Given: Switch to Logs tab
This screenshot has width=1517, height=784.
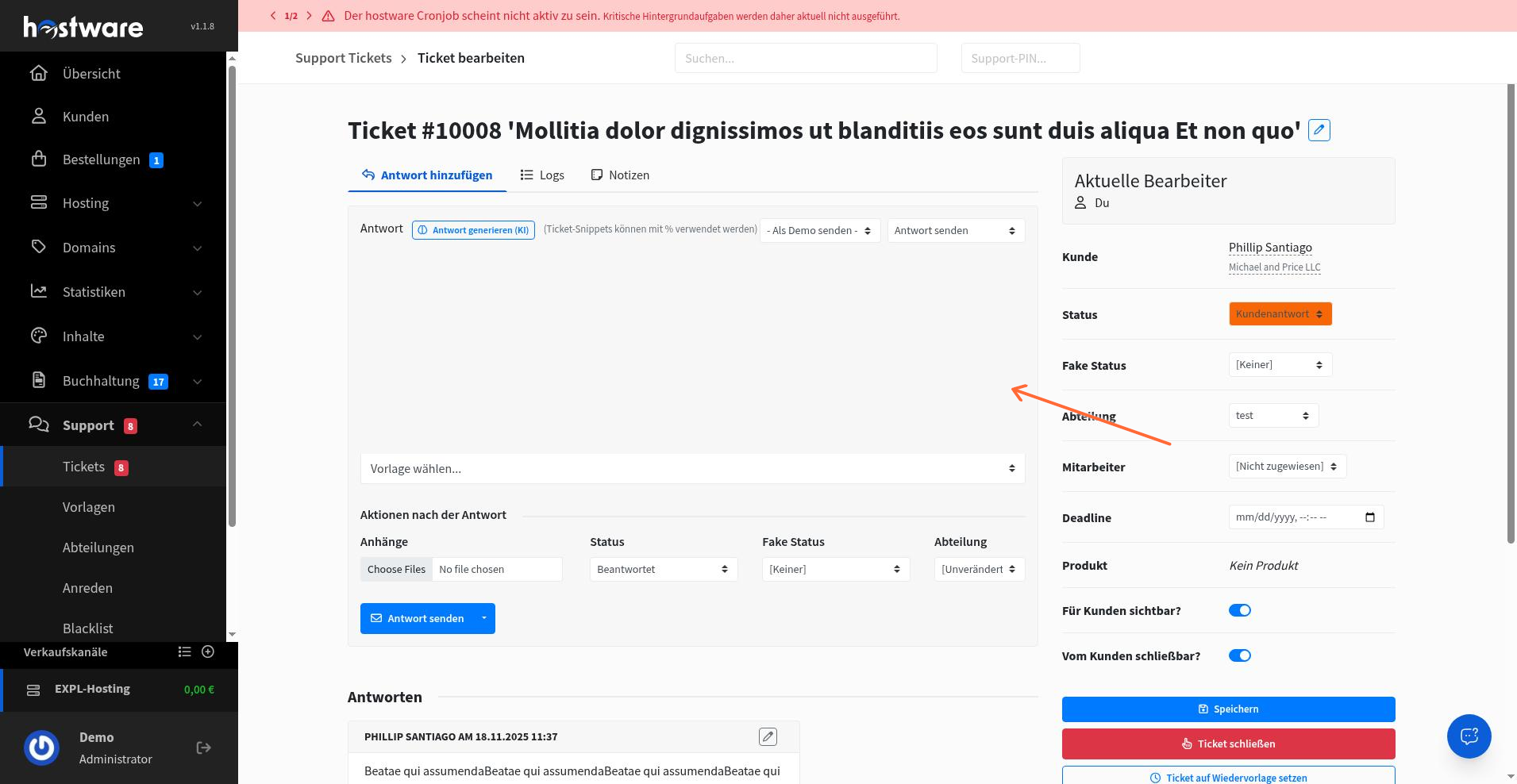Looking at the screenshot, I should click(x=542, y=175).
